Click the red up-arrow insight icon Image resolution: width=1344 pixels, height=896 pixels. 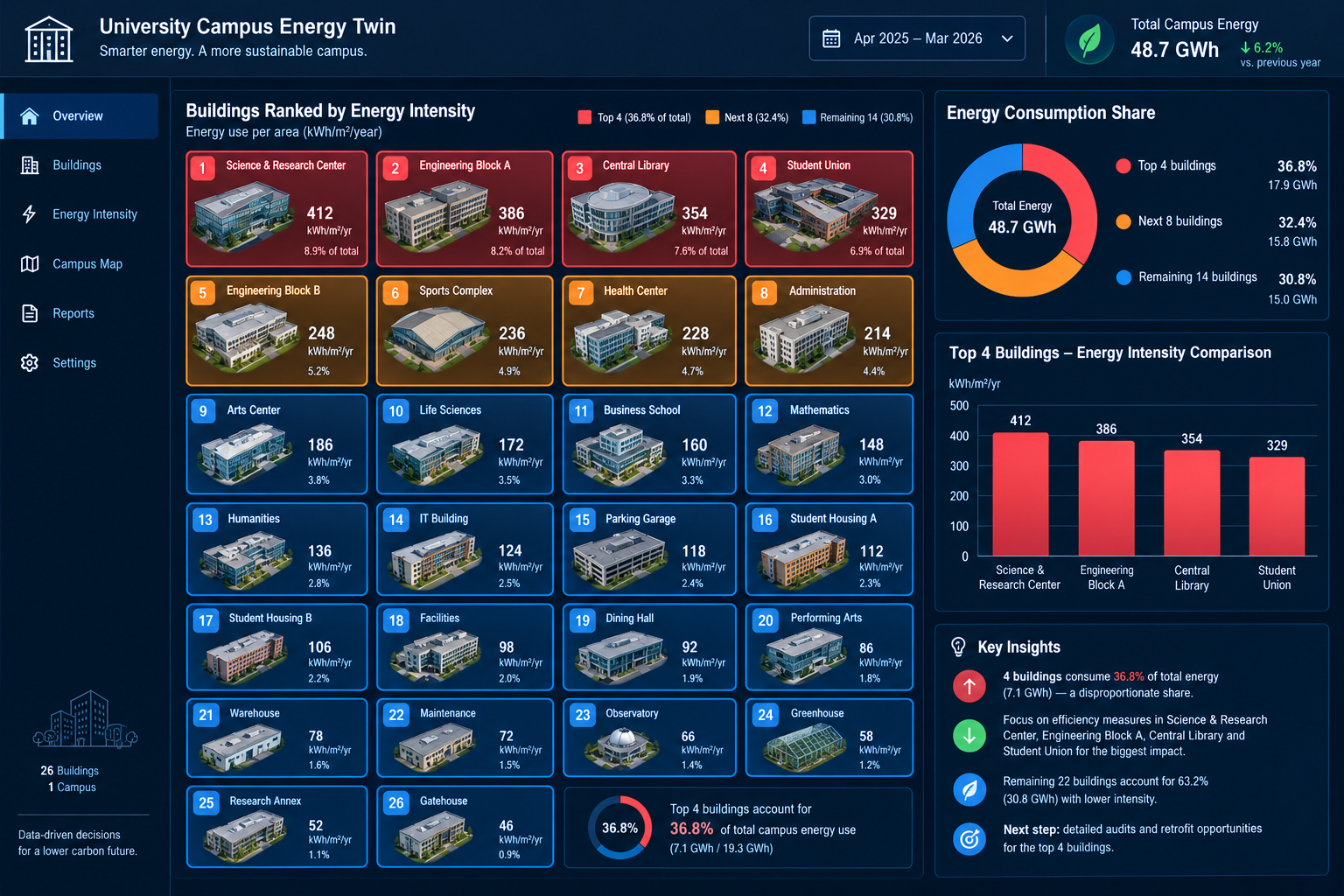969,686
